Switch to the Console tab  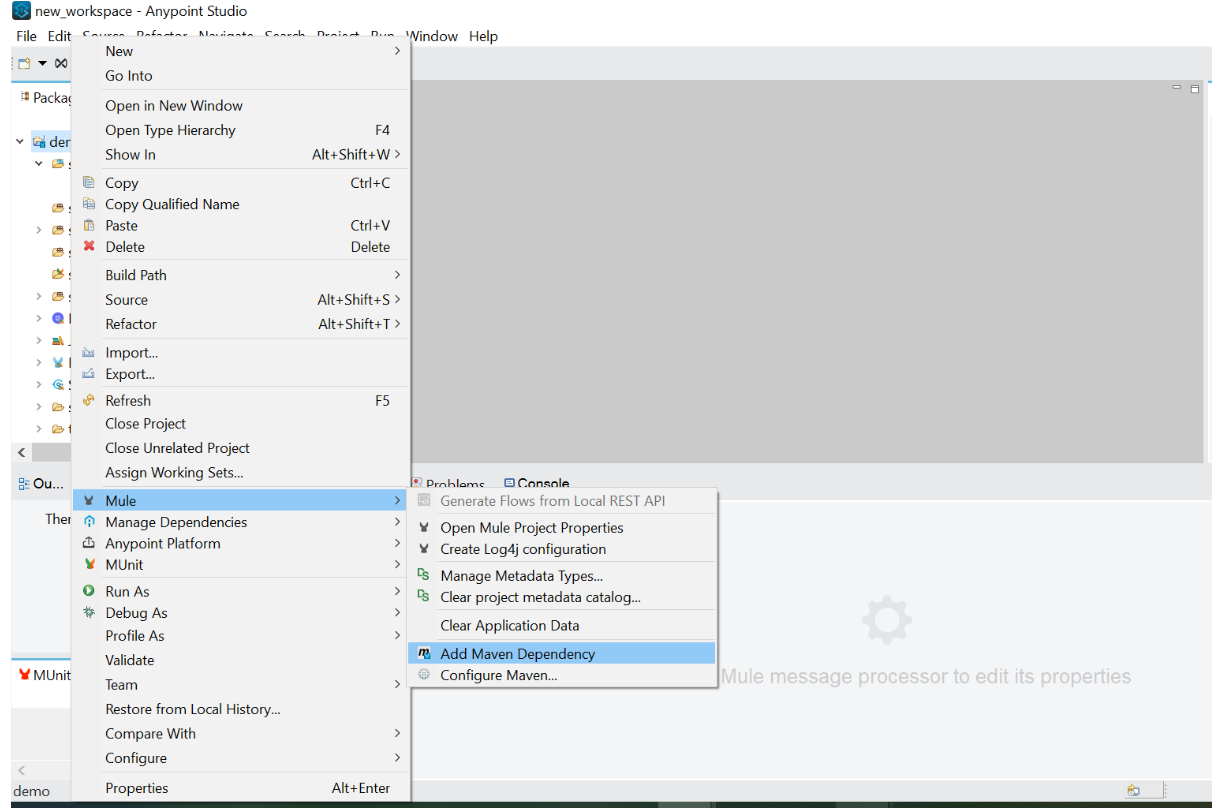(536, 484)
